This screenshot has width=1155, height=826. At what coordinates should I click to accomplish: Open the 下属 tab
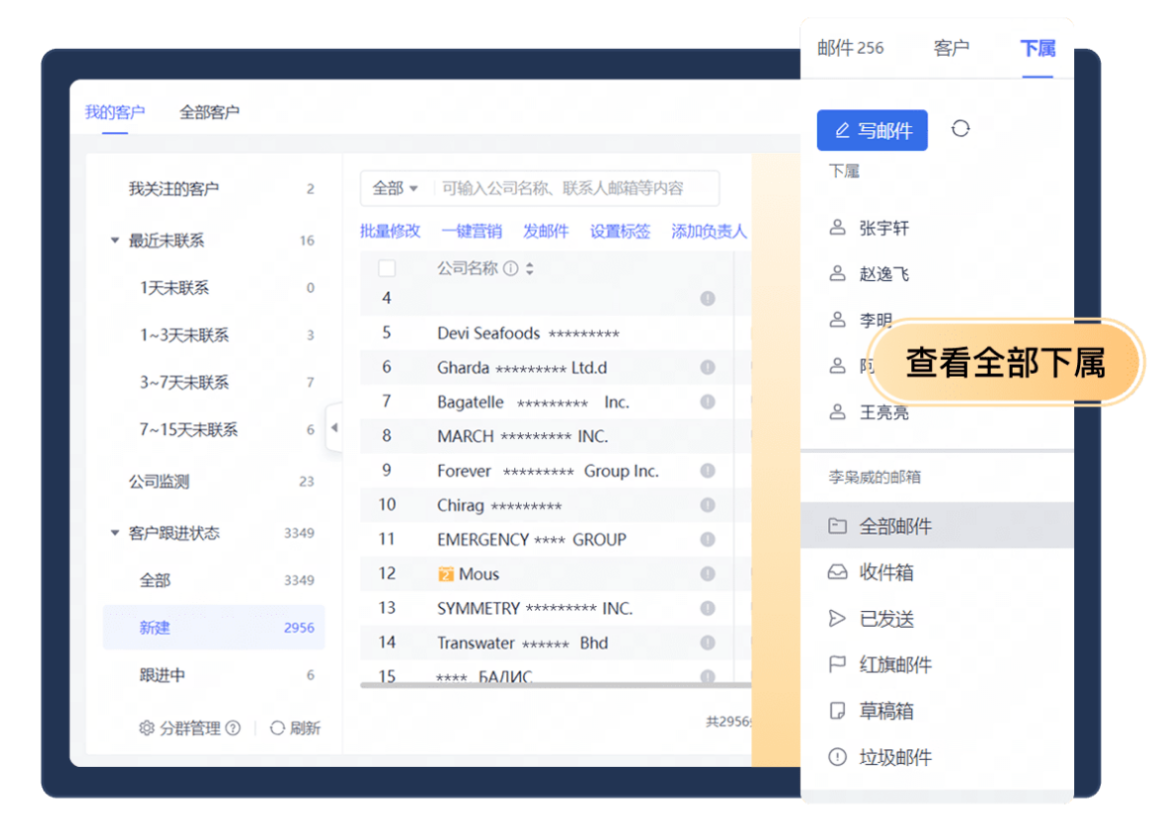tap(1038, 48)
